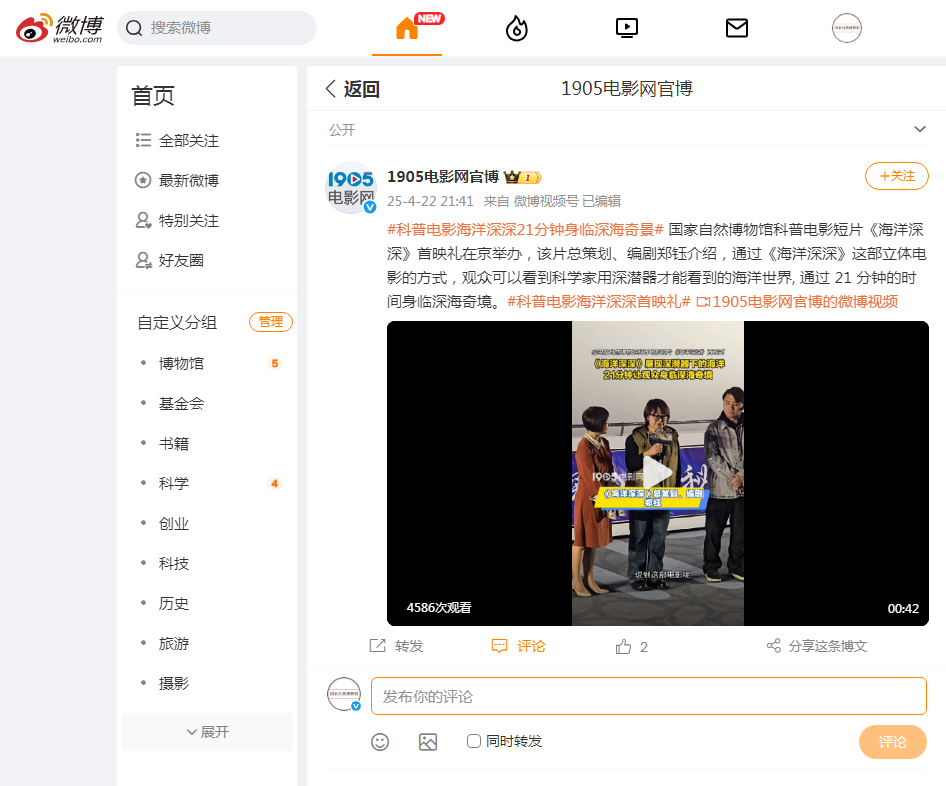Open the video channel icon
Viewport: 946px width, 786px height.
(627, 28)
